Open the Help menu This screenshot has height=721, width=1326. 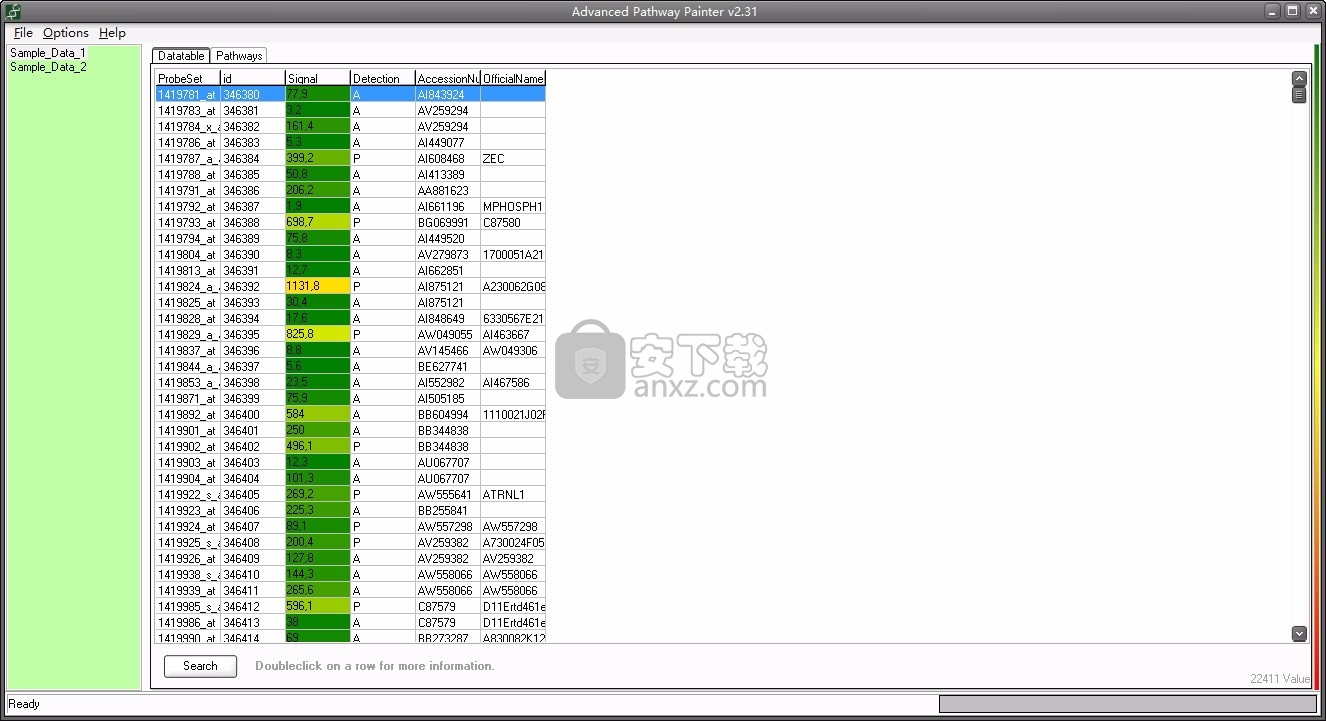tap(112, 33)
